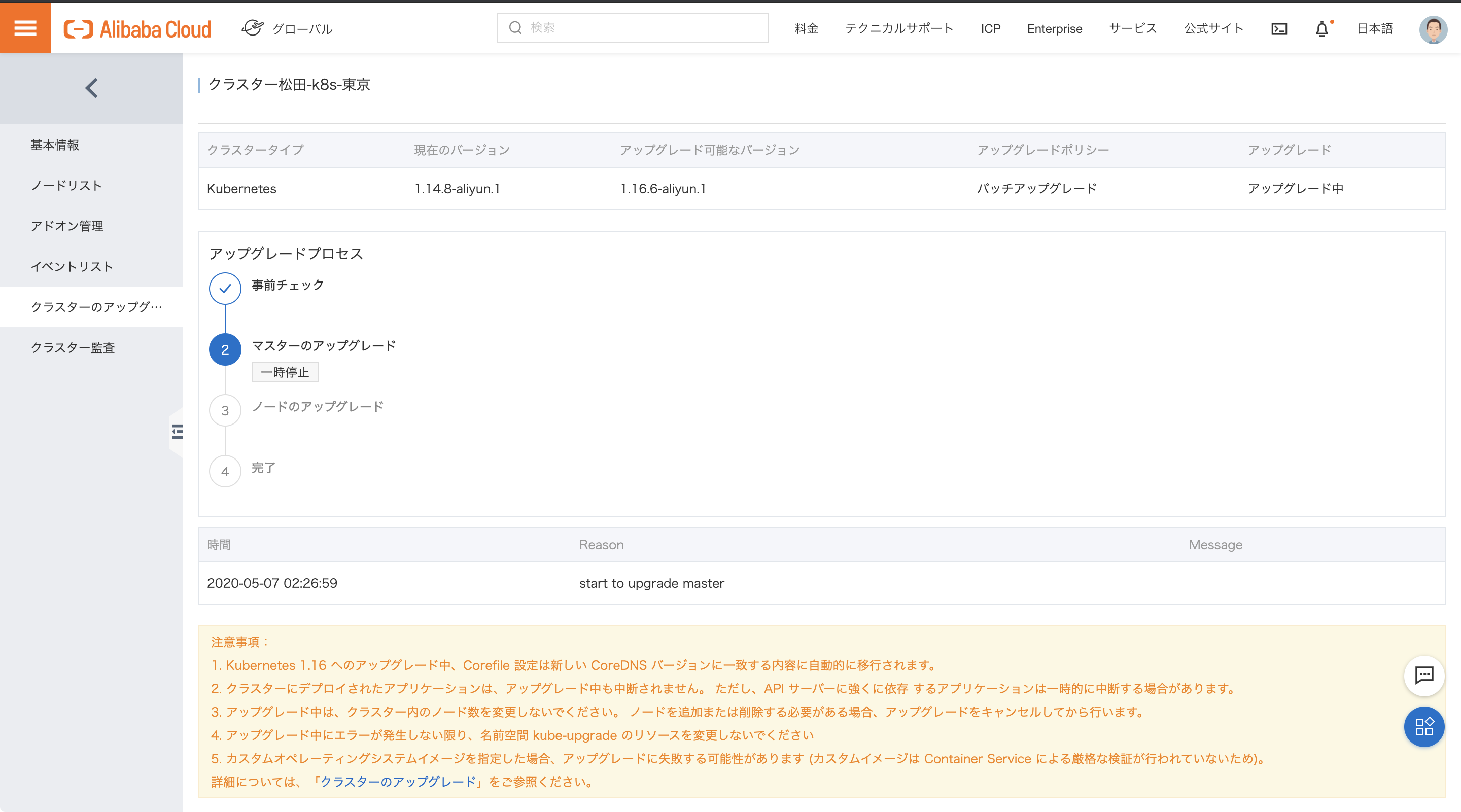The height and width of the screenshot is (812, 1461).
Task: Click the 料金 pricing link
Action: 806,28
